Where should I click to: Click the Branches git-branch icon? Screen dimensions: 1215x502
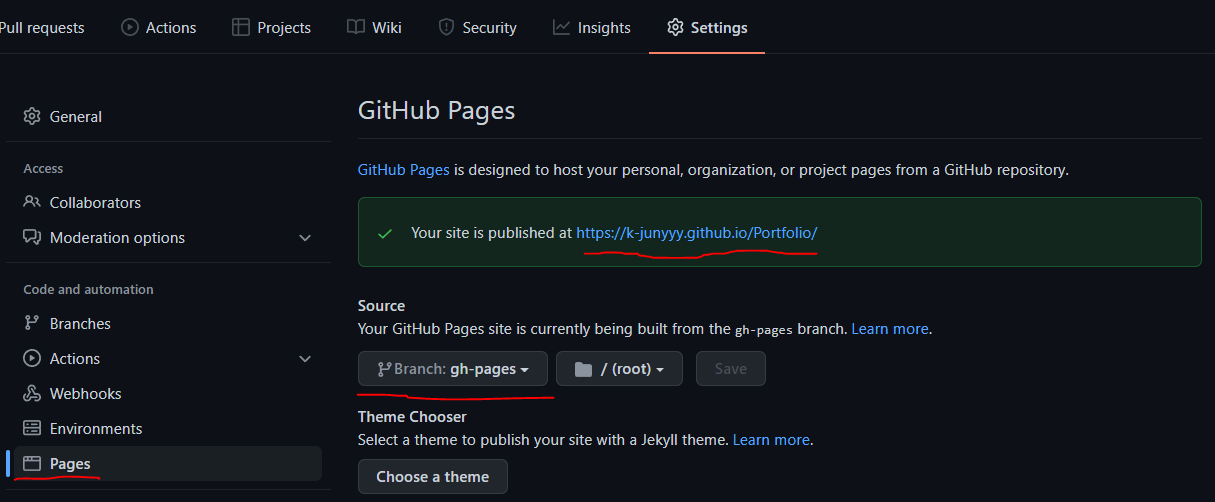pyautogui.click(x=32, y=323)
